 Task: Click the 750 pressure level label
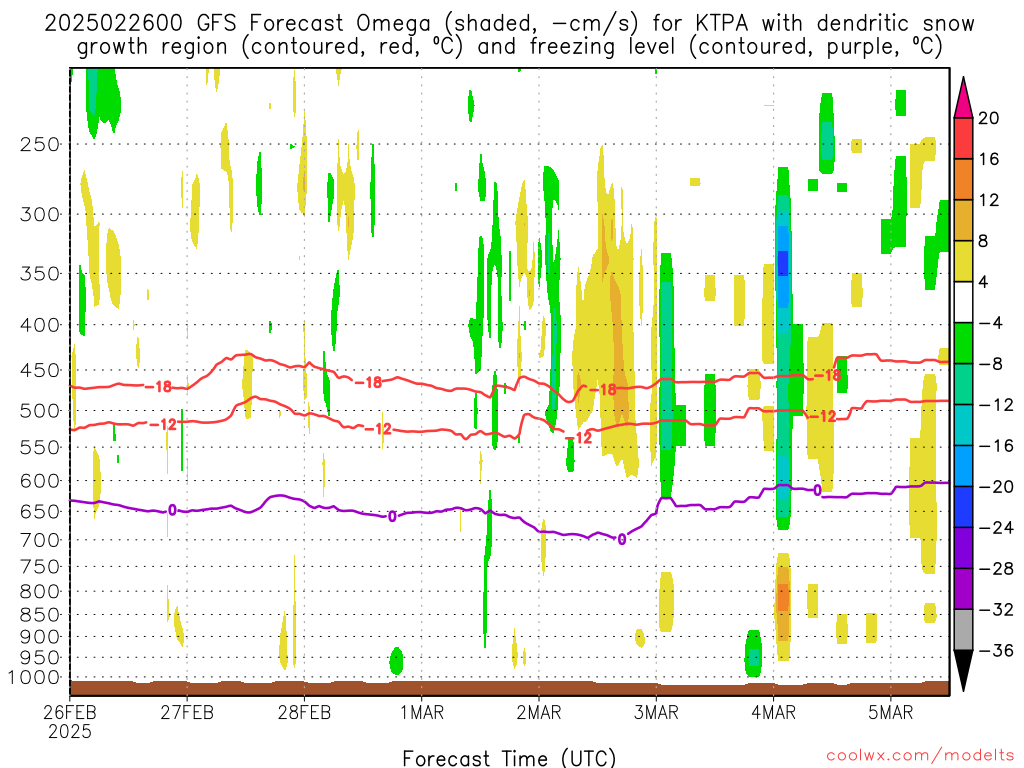(x=40, y=567)
